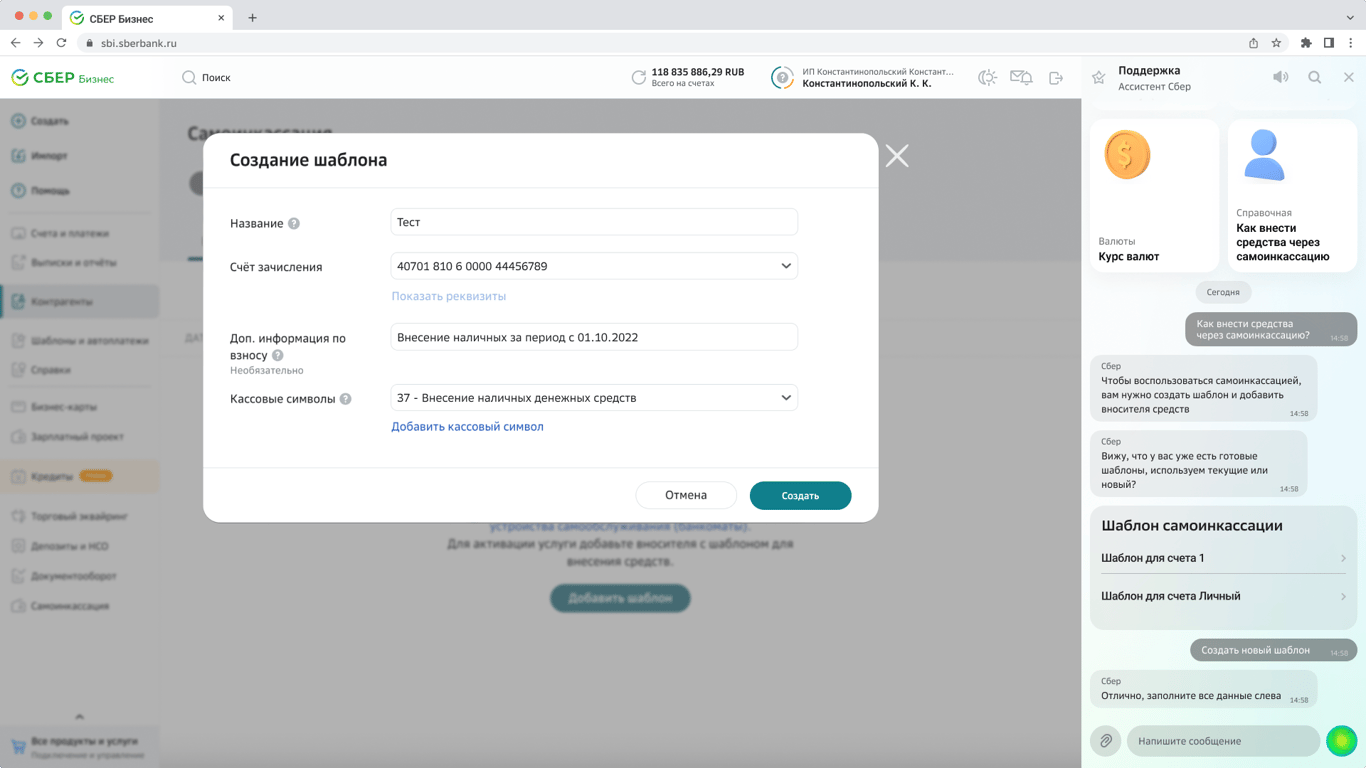Viewport: 1366px width, 768px height.
Task: Open the Курс валют card
Action: tap(1154, 196)
